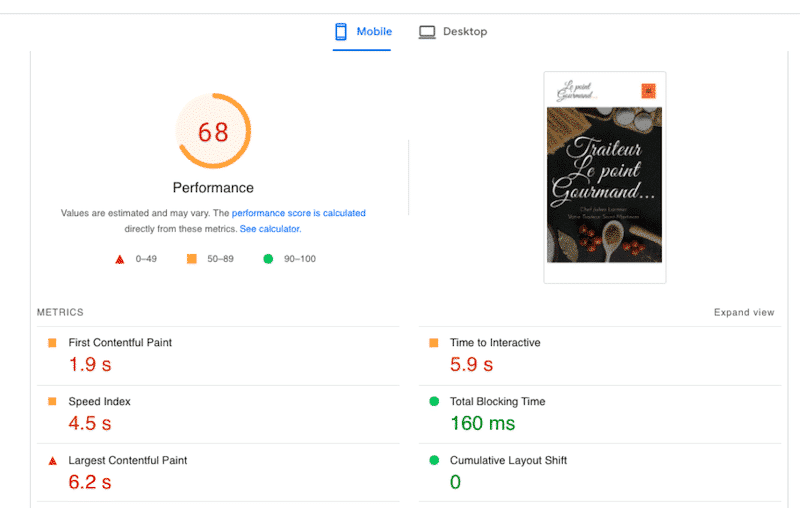
Task: Click green circle beside Total Blocking Time
Action: tap(434, 402)
